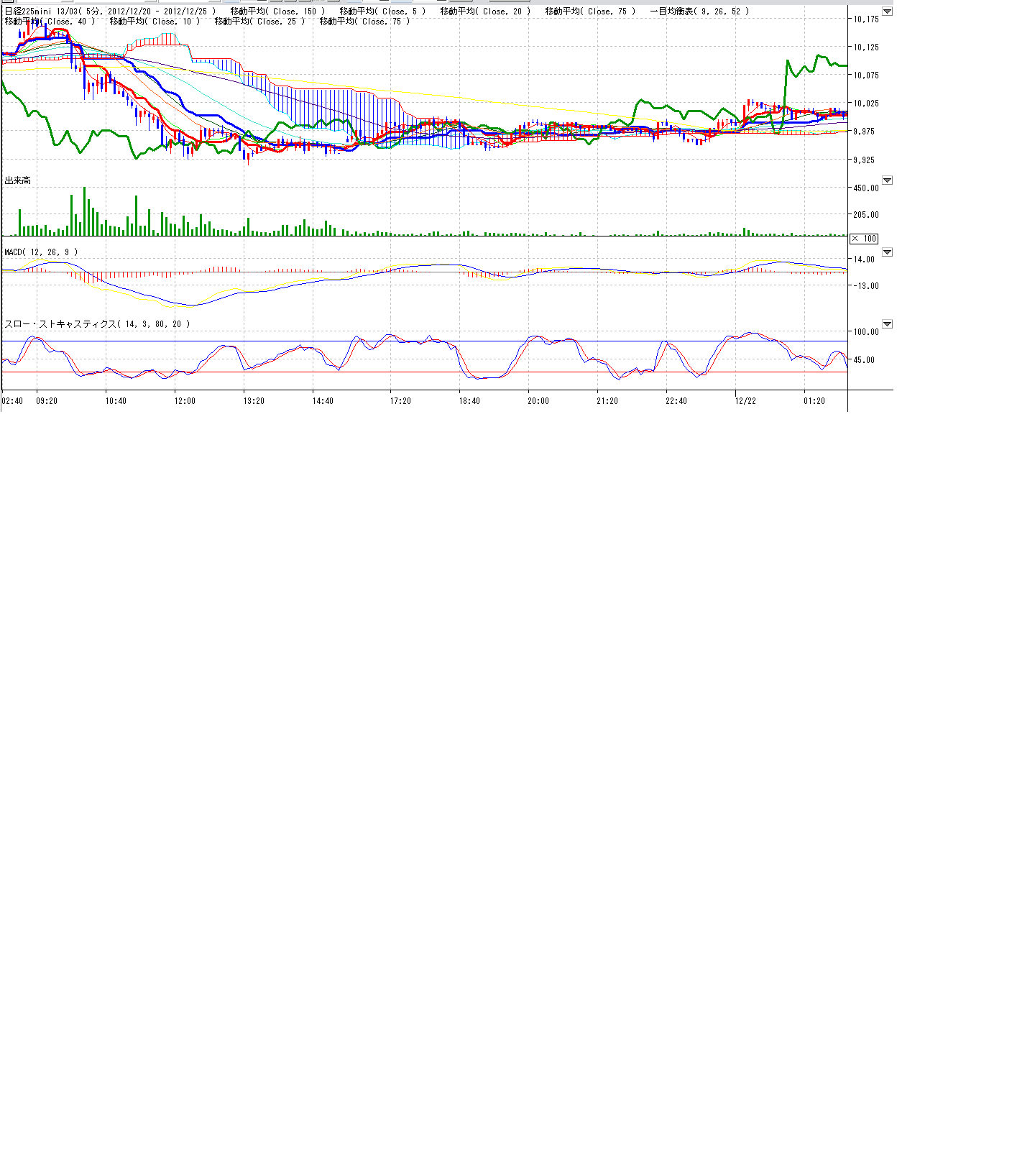The width and height of the screenshot is (1035, 1176).
Task: Click the 出来高 panel title
Action: 18,180
